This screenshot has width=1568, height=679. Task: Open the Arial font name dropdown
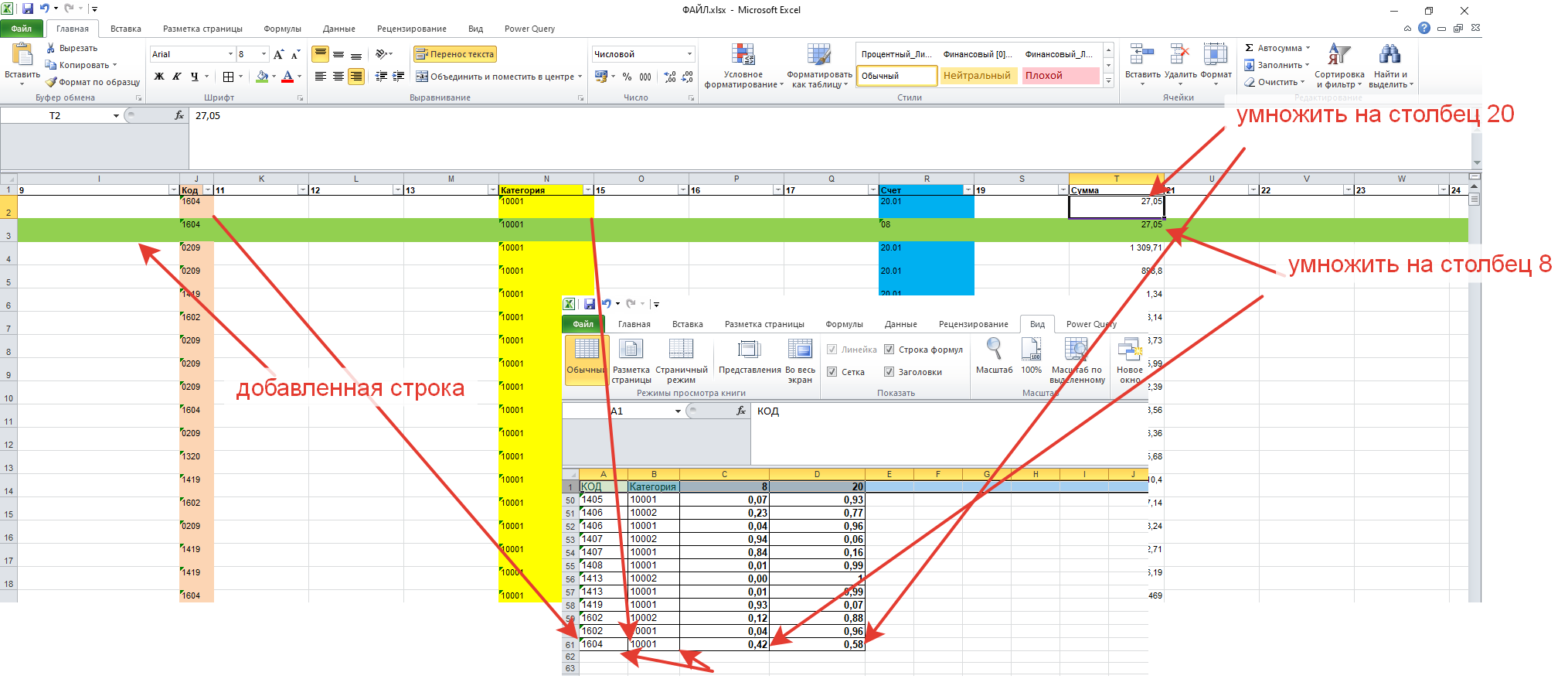tap(230, 54)
